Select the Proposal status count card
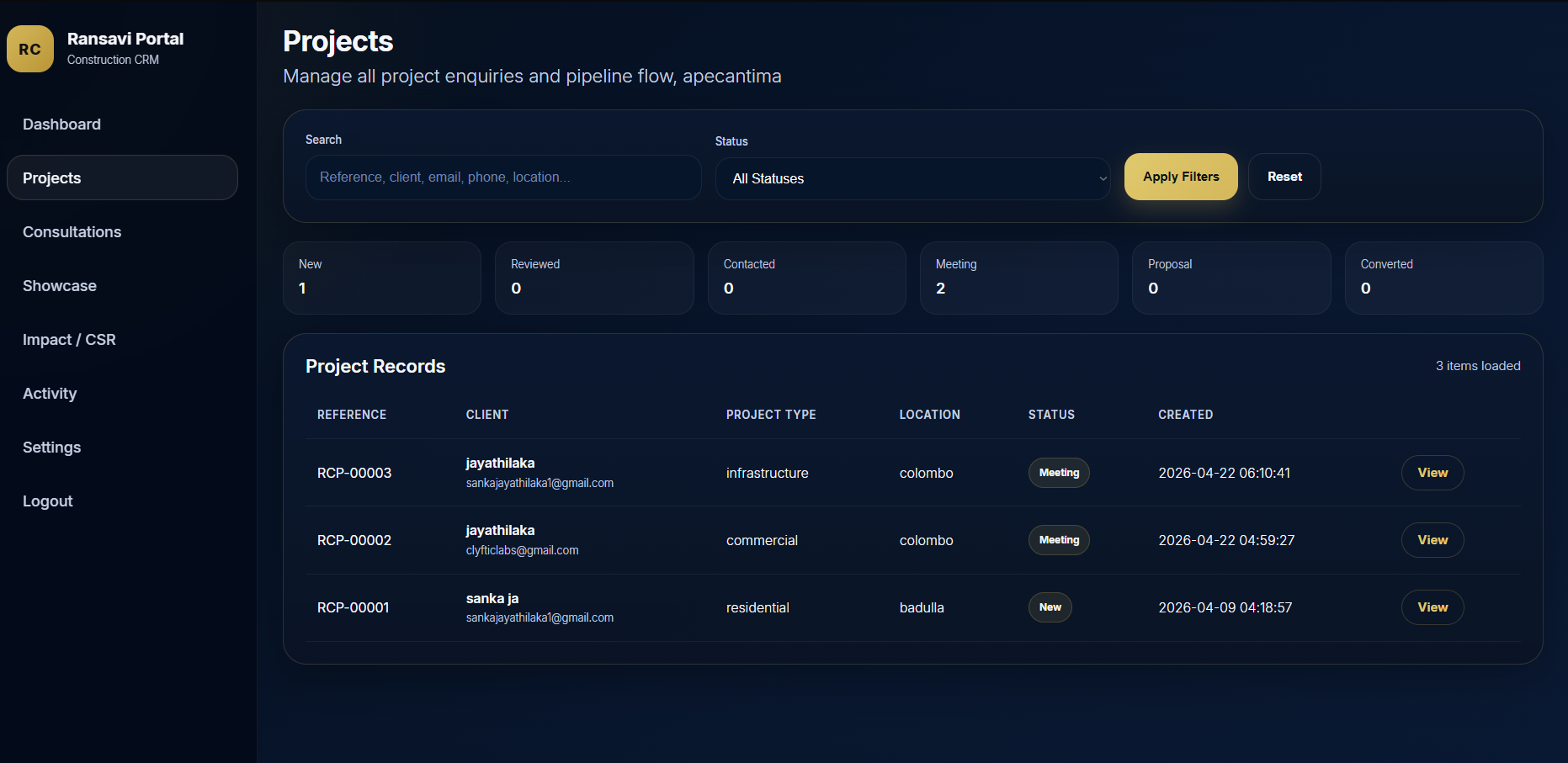Image resolution: width=1568 pixels, height=763 pixels. (1231, 278)
